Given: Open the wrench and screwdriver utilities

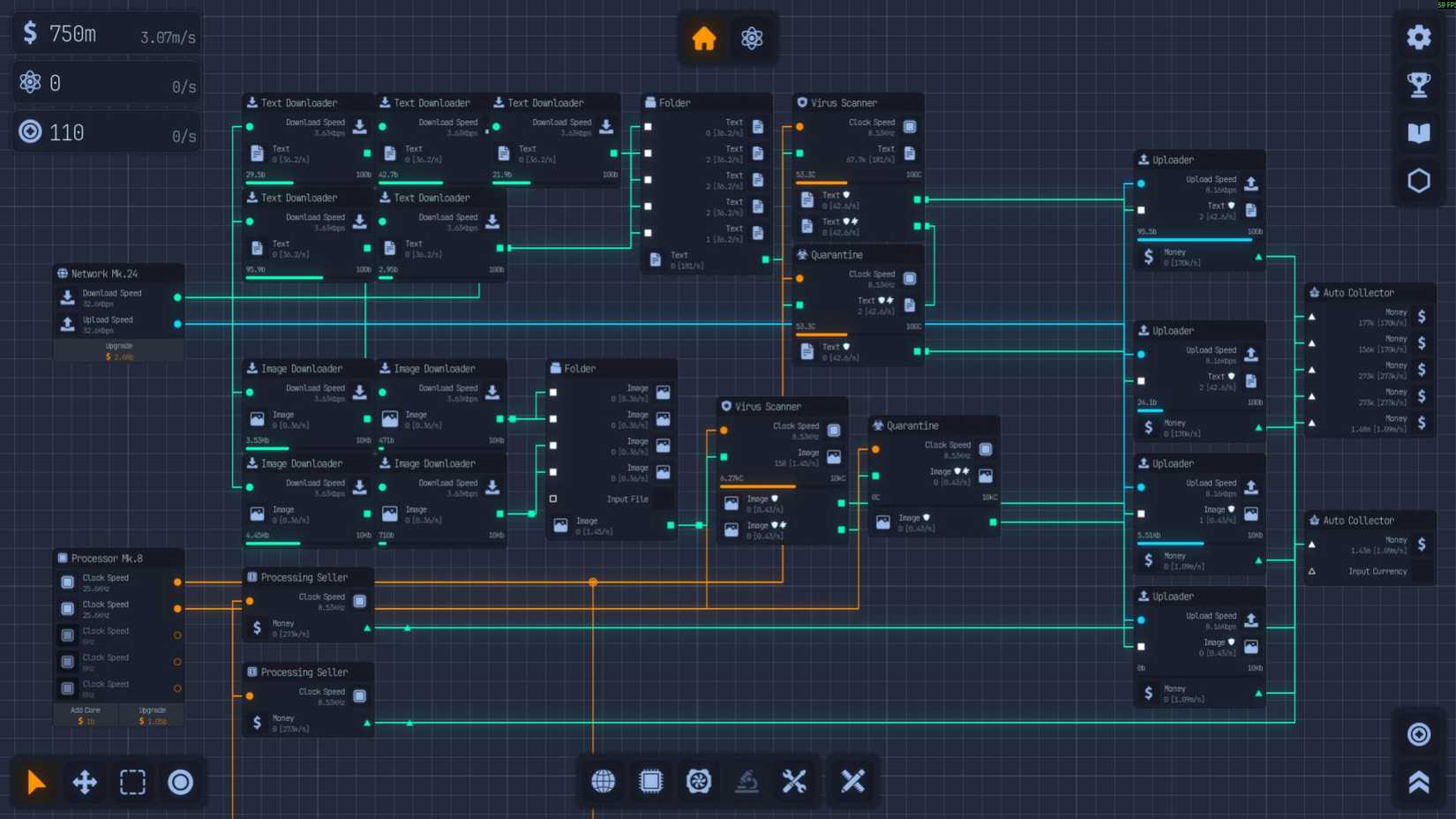Looking at the screenshot, I should (x=794, y=781).
